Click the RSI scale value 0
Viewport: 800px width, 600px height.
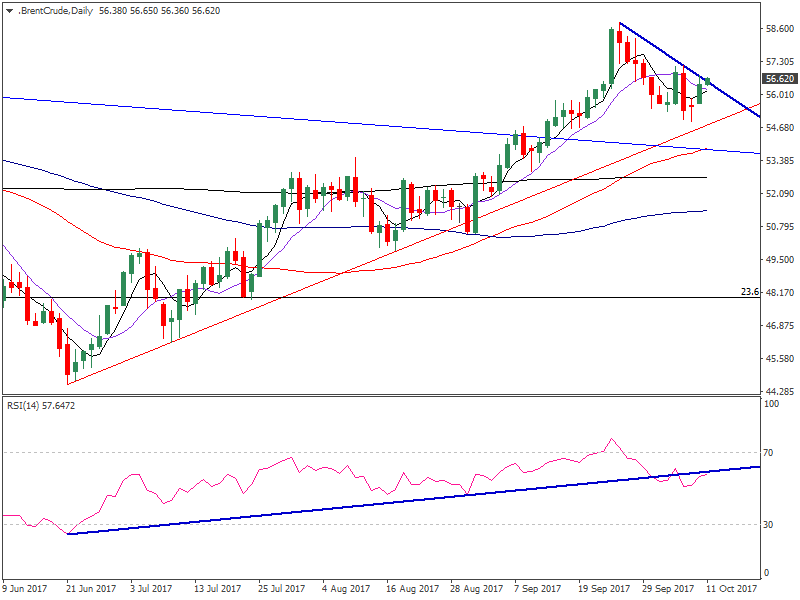point(766,573)
